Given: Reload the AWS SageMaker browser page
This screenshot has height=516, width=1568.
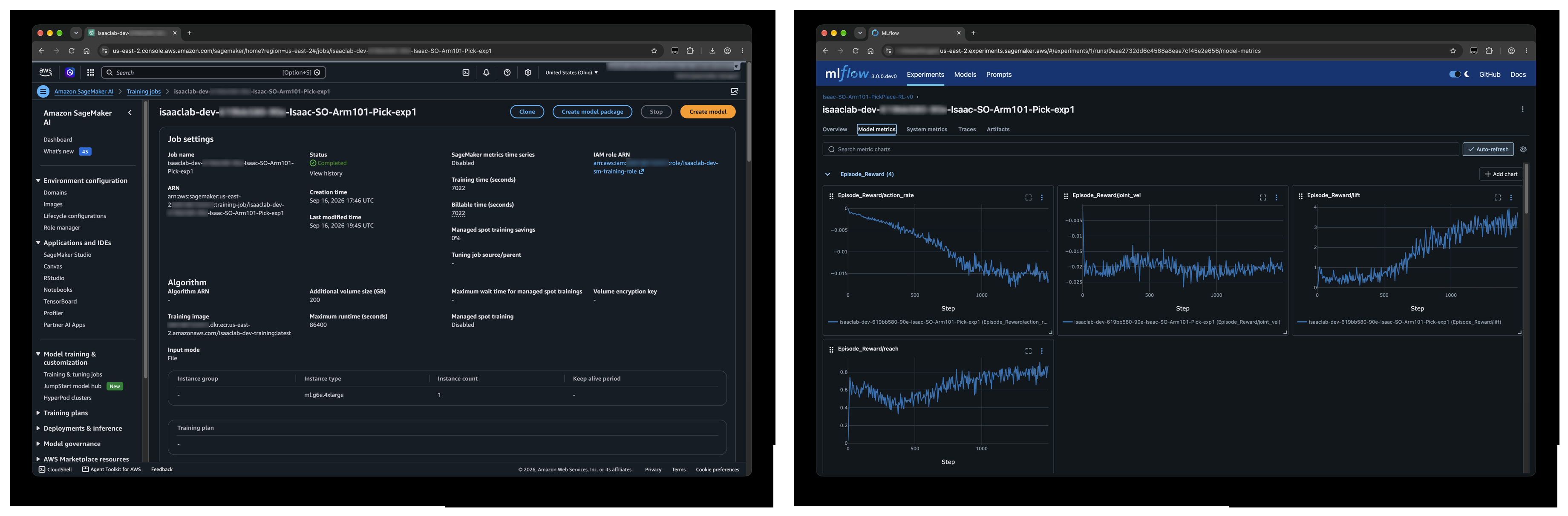Looking at the screenshot, I should click(x=71, y=51).
